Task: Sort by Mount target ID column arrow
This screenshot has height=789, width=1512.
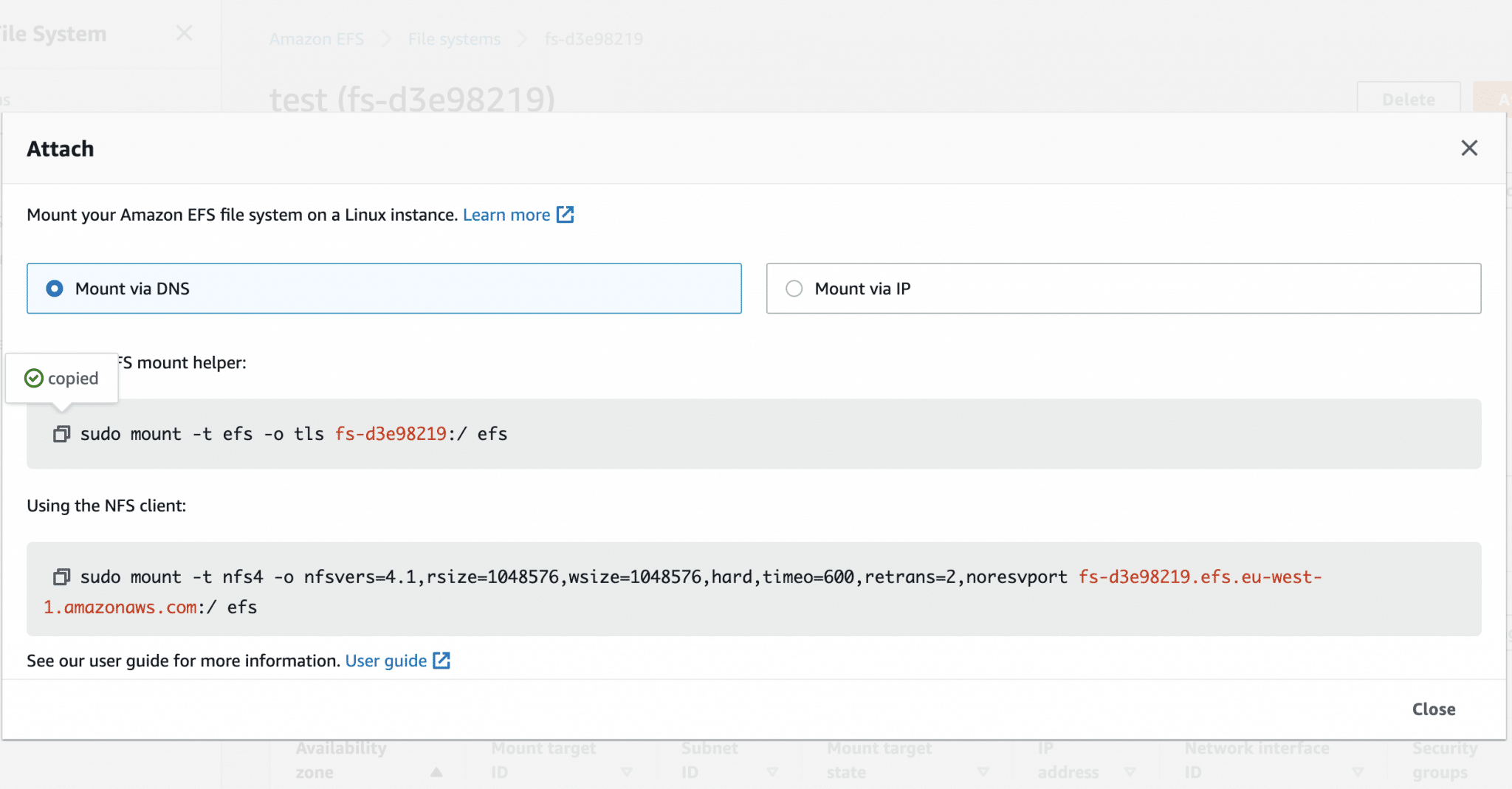Action: coord(627,772)
